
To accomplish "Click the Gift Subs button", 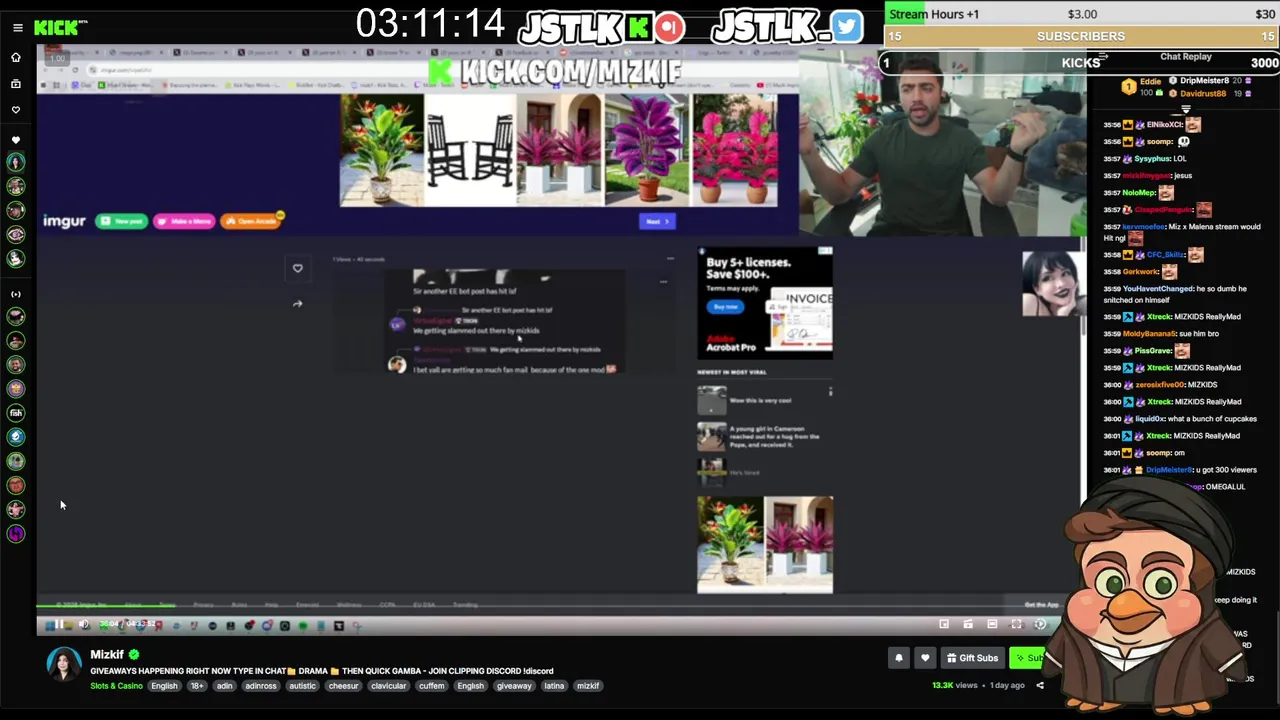I will tap(973, 658).
